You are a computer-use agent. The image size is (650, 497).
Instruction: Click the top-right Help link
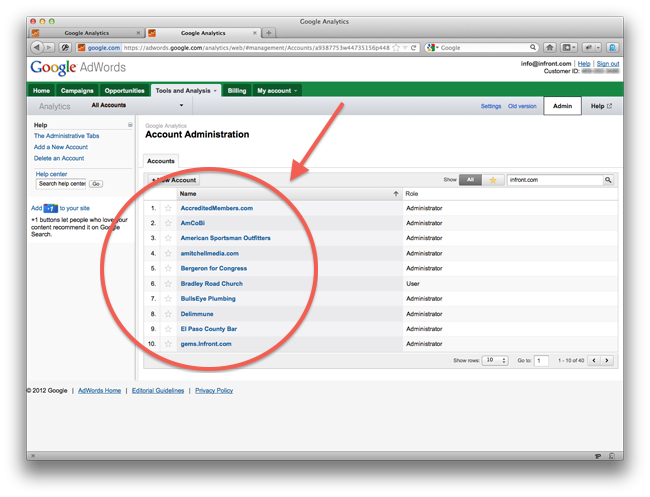coord(584,63)
